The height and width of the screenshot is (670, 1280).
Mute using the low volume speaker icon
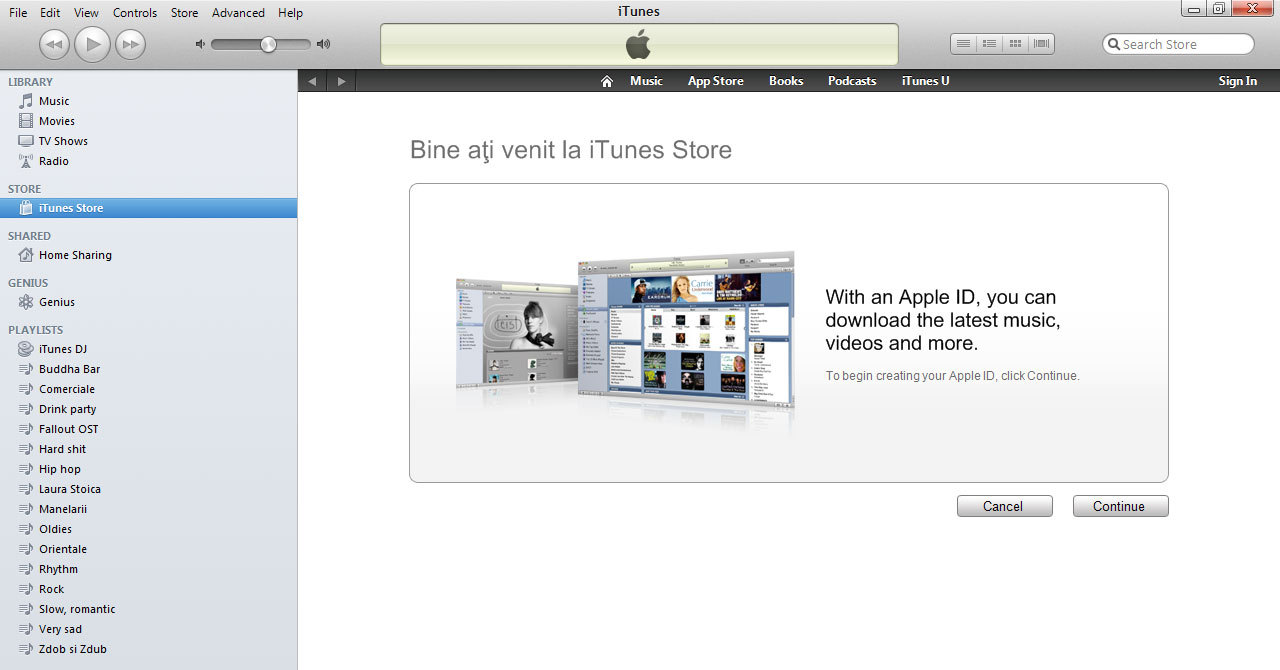(200, 44)
